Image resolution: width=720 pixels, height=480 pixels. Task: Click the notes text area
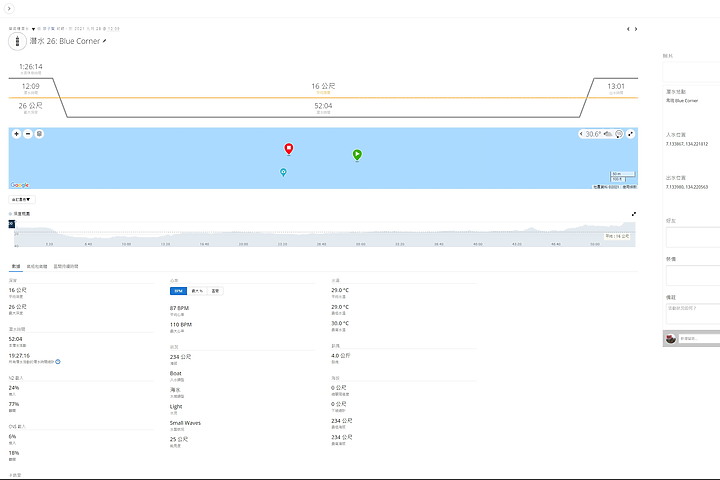[x=693, y=314]
